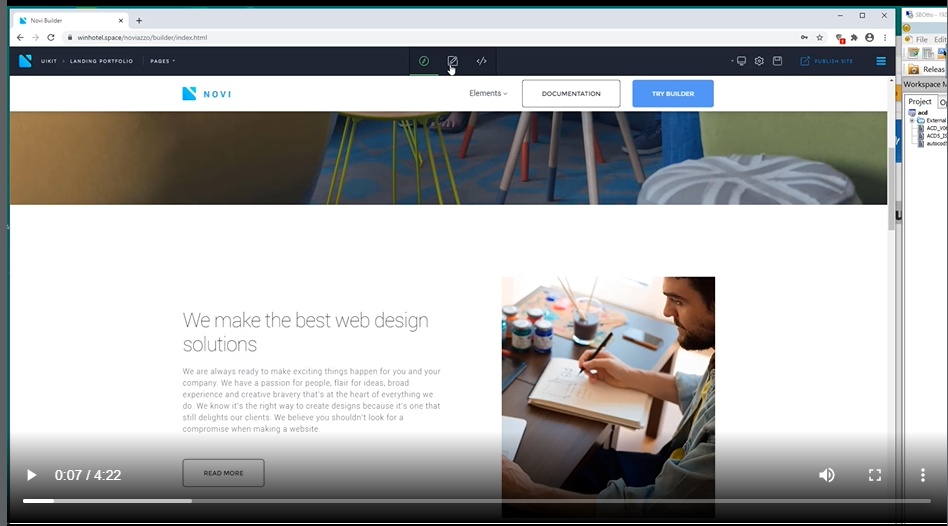Viewport: 948px width, 526px height.
Task: Click the Read More button
Action: 223,473
